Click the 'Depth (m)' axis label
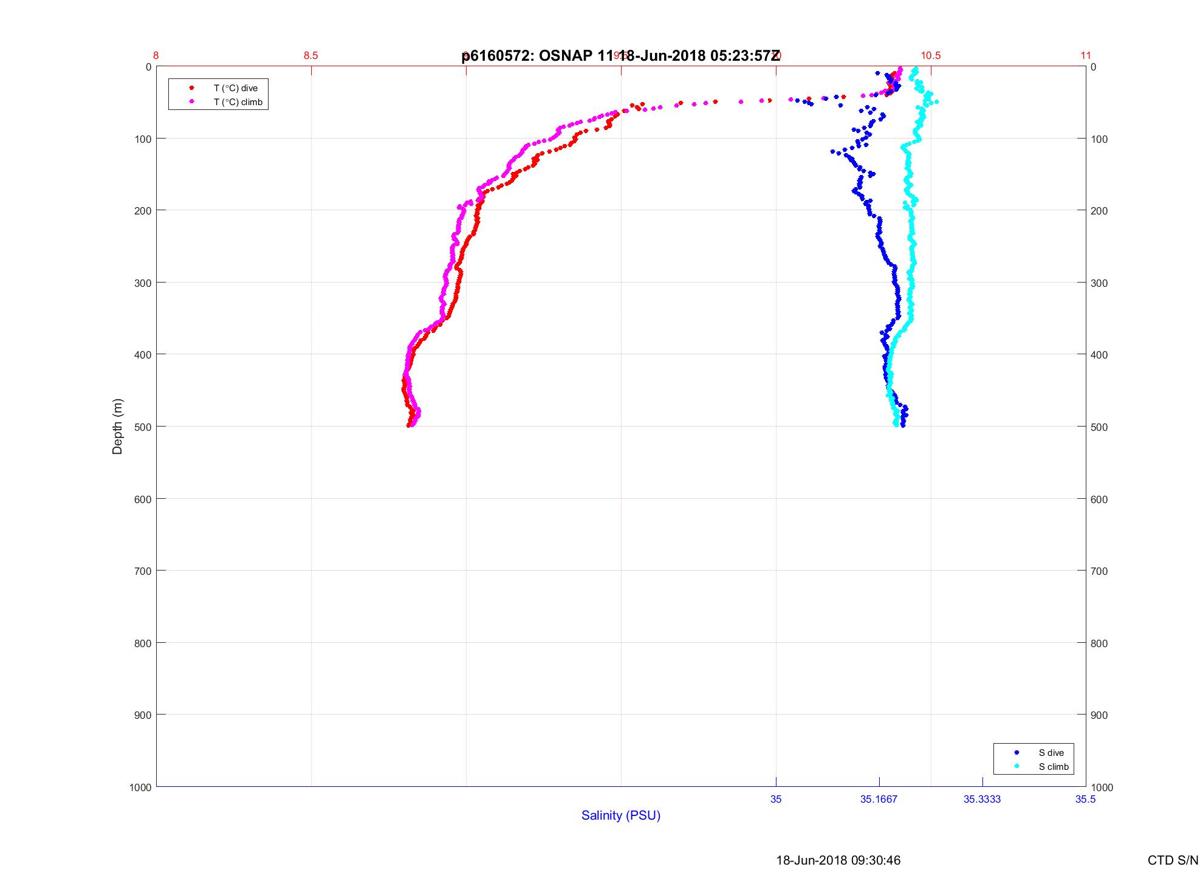Screen dimensions: 1200x885 coord(118,426)
